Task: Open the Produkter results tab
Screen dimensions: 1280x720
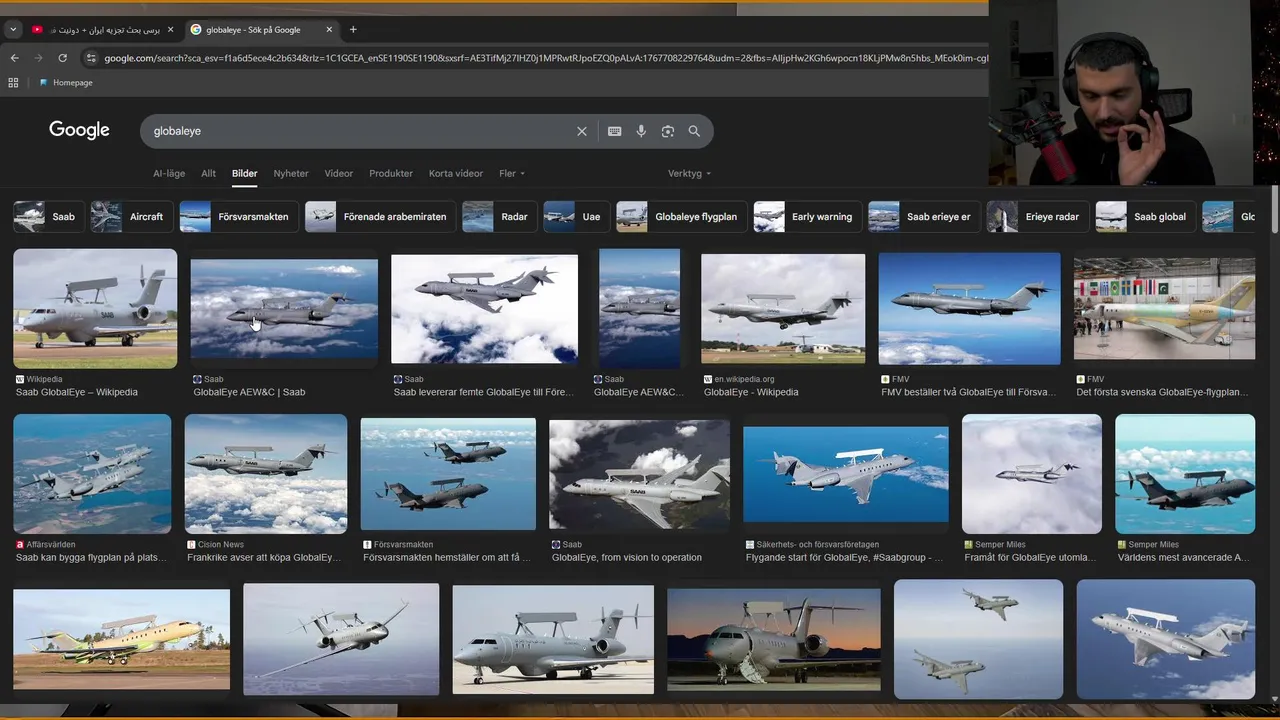Action: click(391, 173)
